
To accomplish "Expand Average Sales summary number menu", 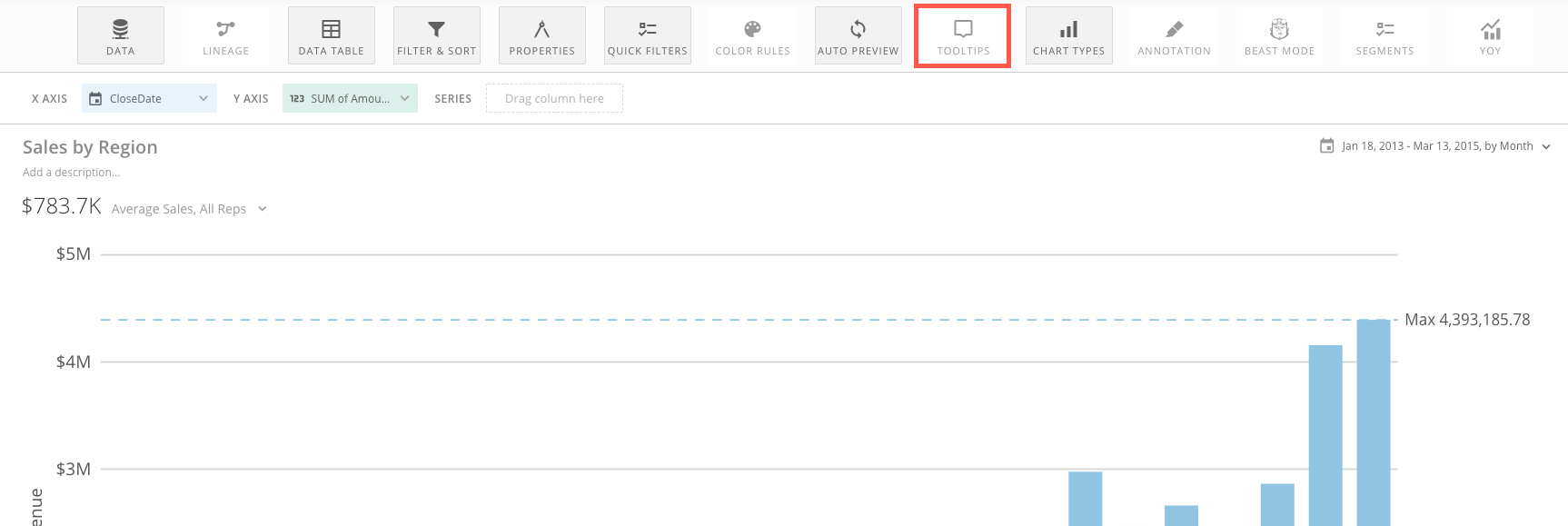I will 263,209.
